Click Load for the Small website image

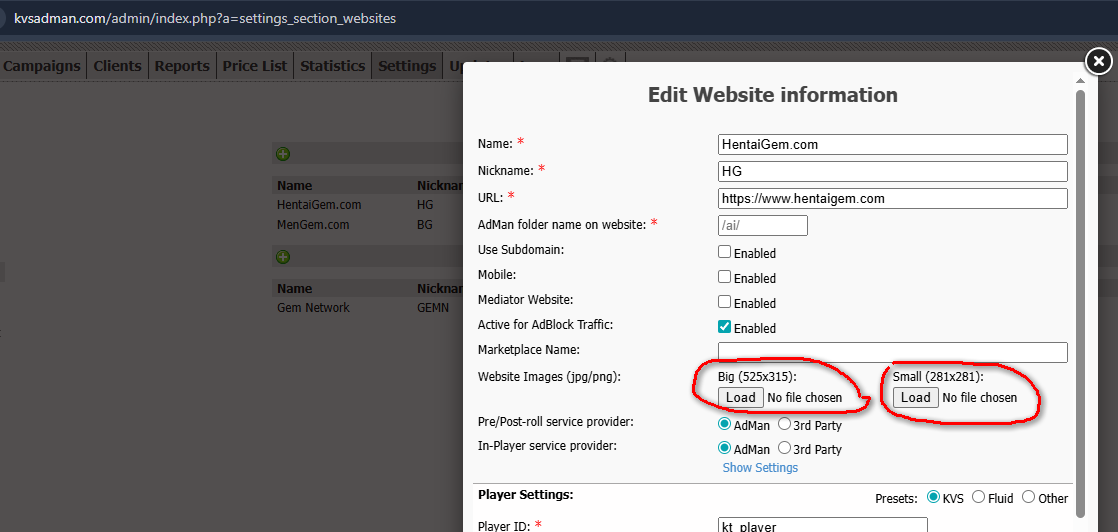[x=915, y=398]
